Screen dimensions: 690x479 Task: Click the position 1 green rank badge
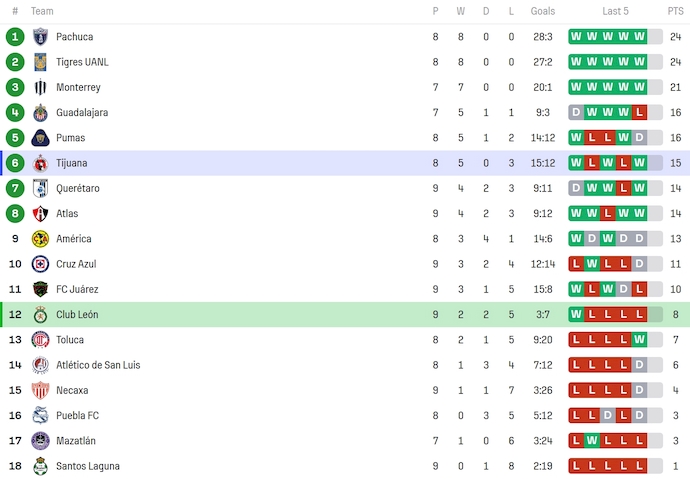[15, 37]
